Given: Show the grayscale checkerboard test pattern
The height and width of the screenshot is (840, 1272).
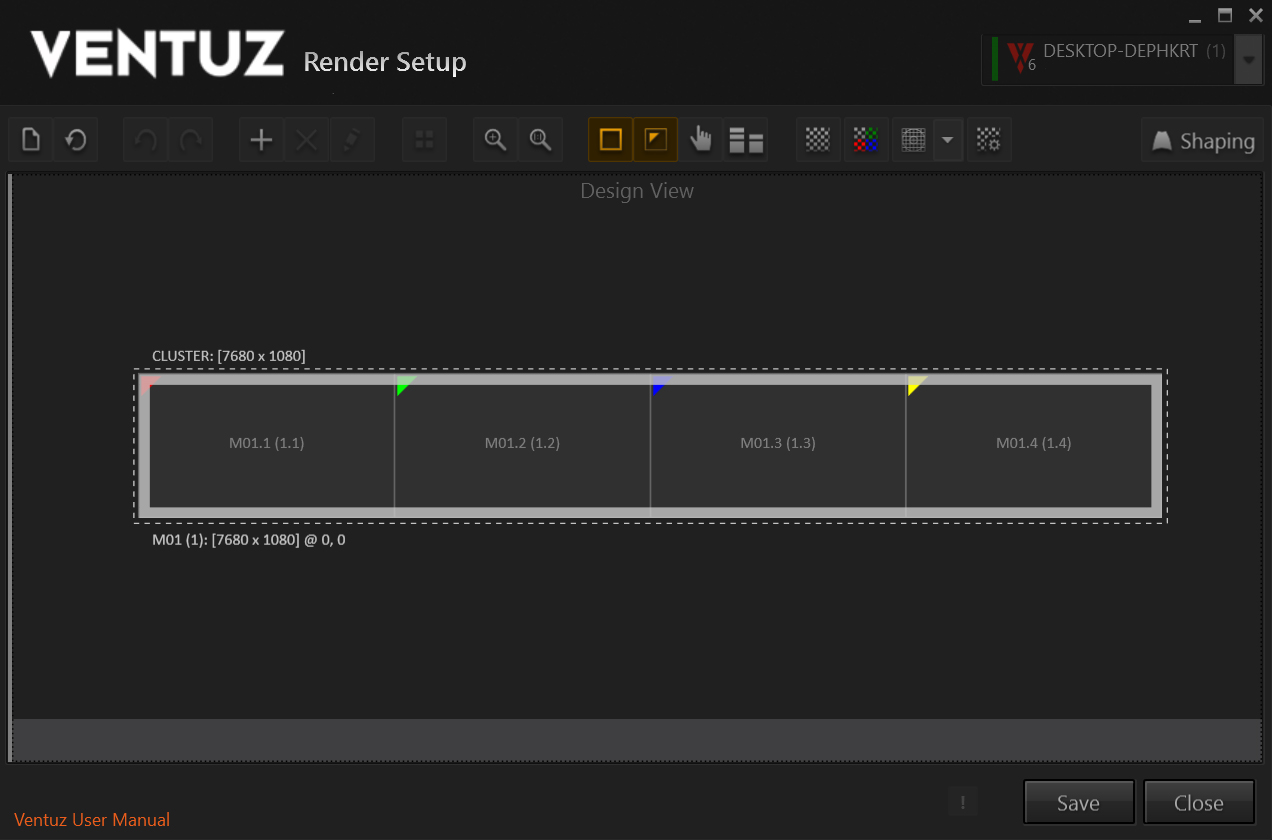Looking at the screenshot, I should (x=818, y=140).
